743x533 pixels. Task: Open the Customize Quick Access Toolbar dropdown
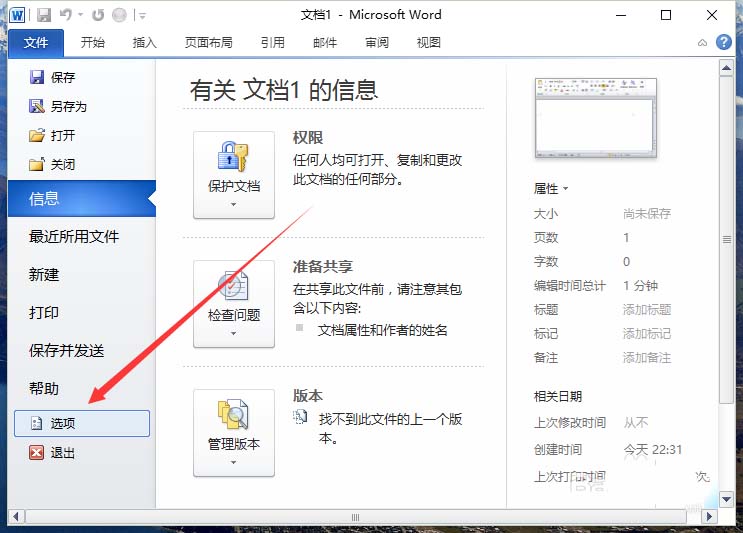pos(142,16)
